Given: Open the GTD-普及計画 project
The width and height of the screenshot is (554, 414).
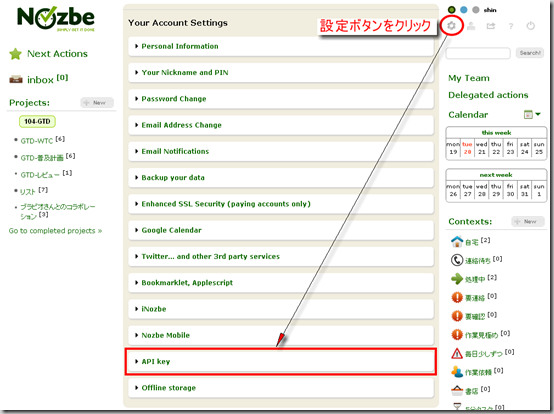Looking at the screenshot, I should [x=42, y=158].
